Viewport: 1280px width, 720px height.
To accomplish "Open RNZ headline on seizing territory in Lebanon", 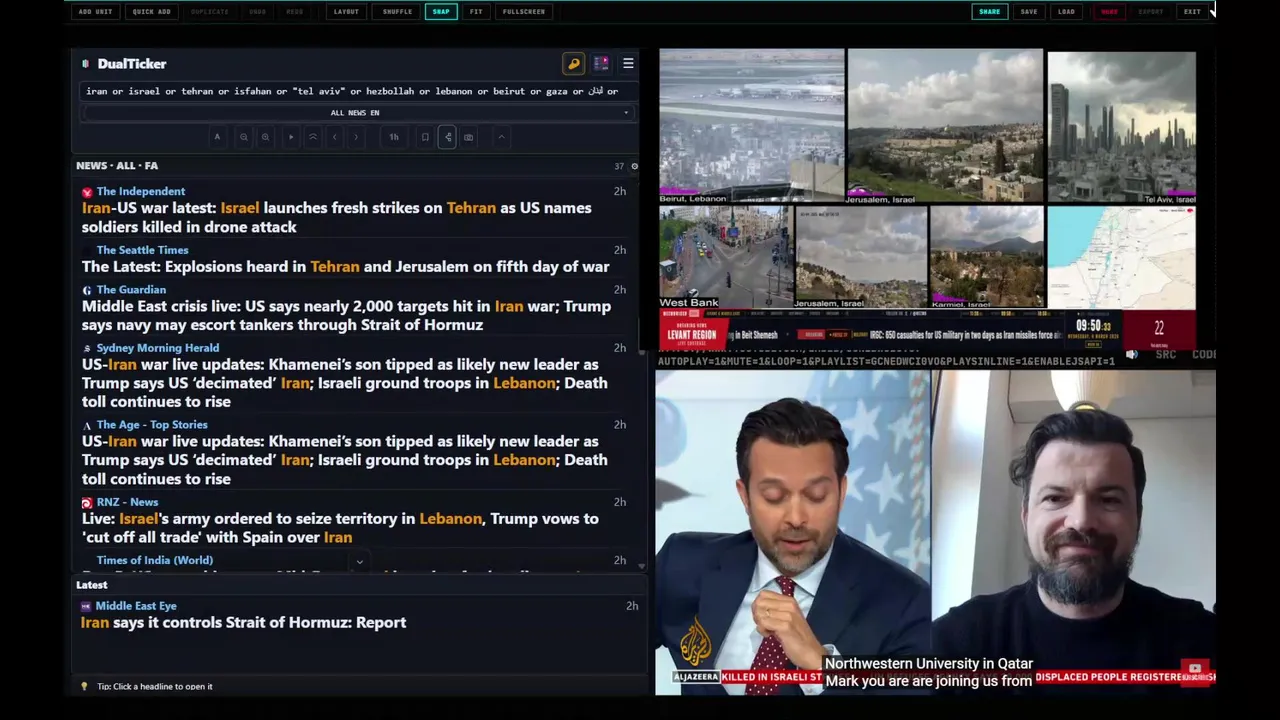I will coord(340,528).
